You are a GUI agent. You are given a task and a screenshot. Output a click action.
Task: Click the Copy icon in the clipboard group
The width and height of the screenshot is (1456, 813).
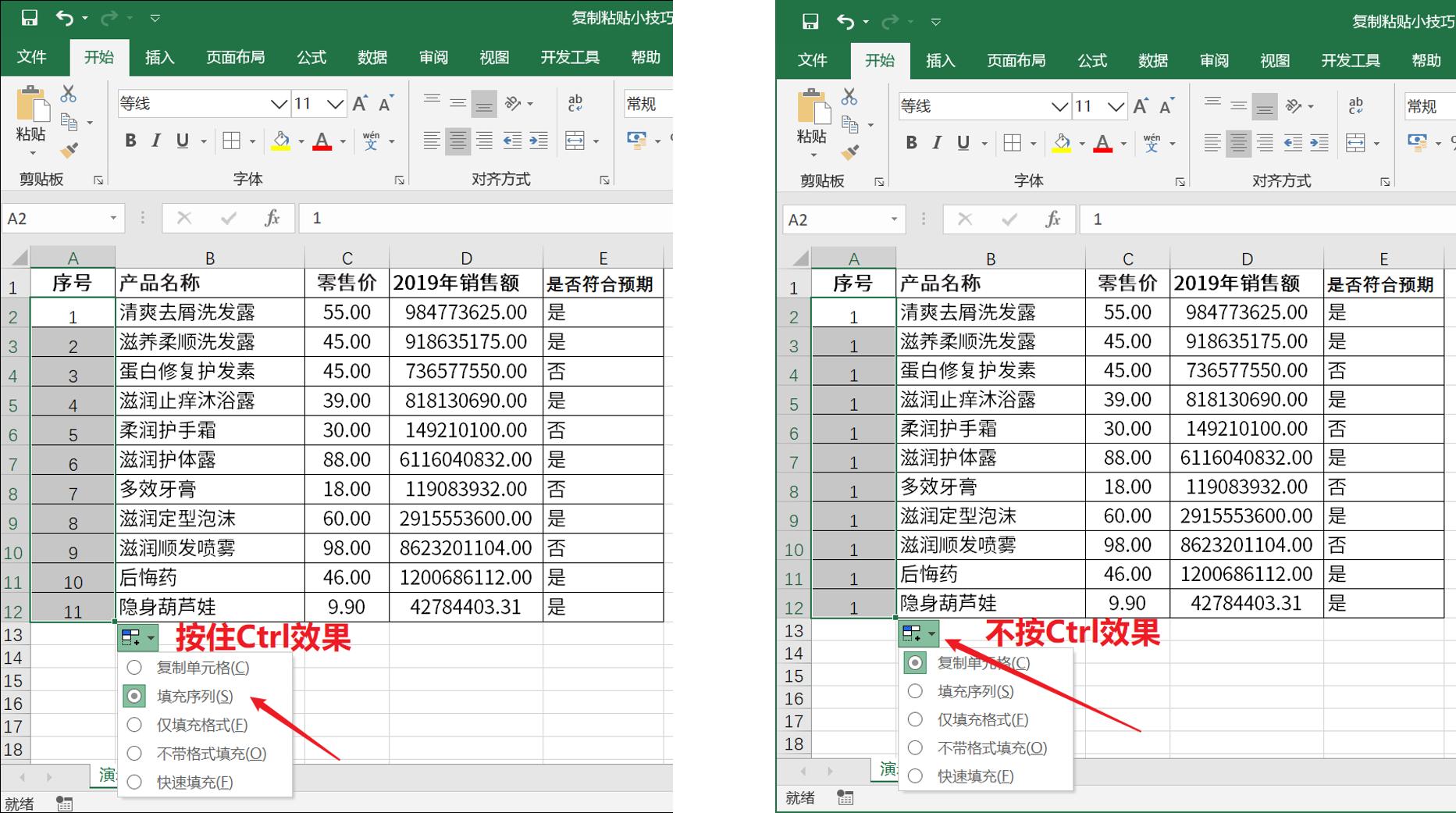pos(69,122)
